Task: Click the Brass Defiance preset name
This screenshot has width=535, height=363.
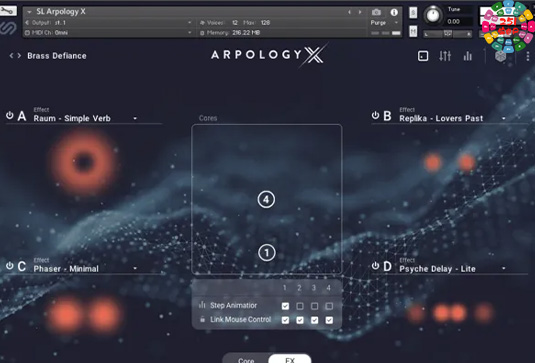Action: tap(57, 56)
